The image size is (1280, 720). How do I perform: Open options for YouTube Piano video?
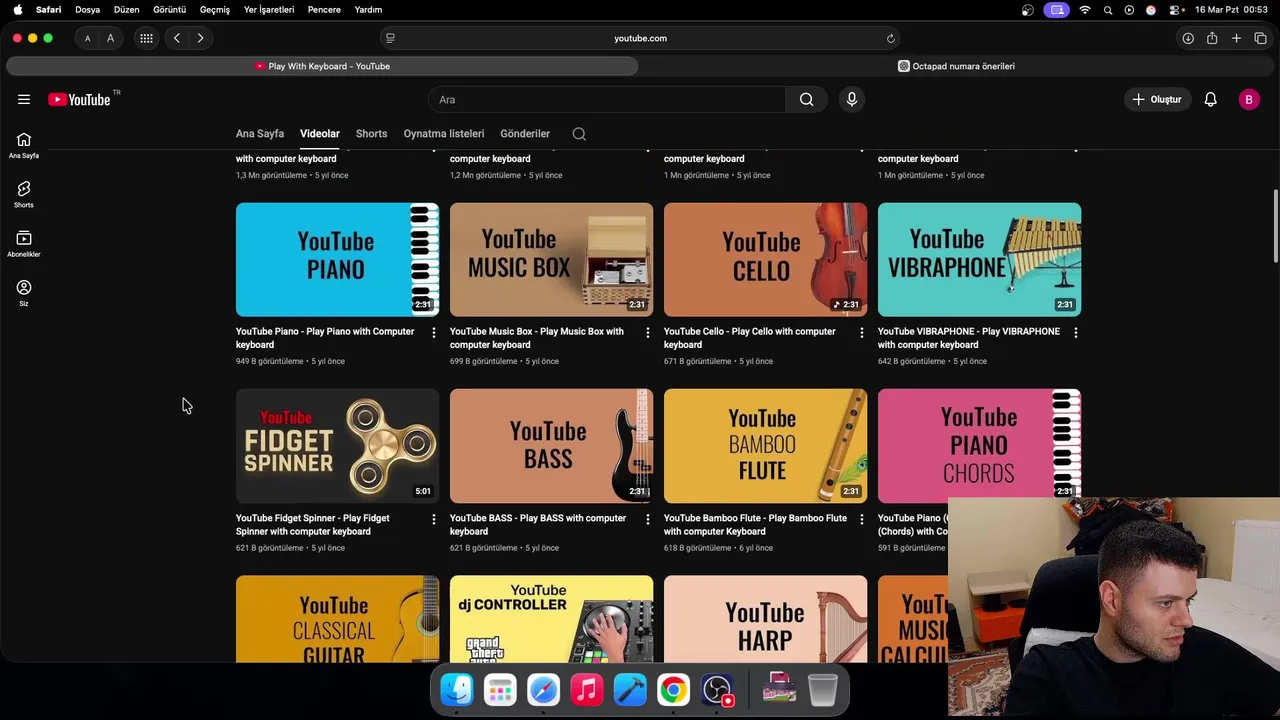click(433, 332)
